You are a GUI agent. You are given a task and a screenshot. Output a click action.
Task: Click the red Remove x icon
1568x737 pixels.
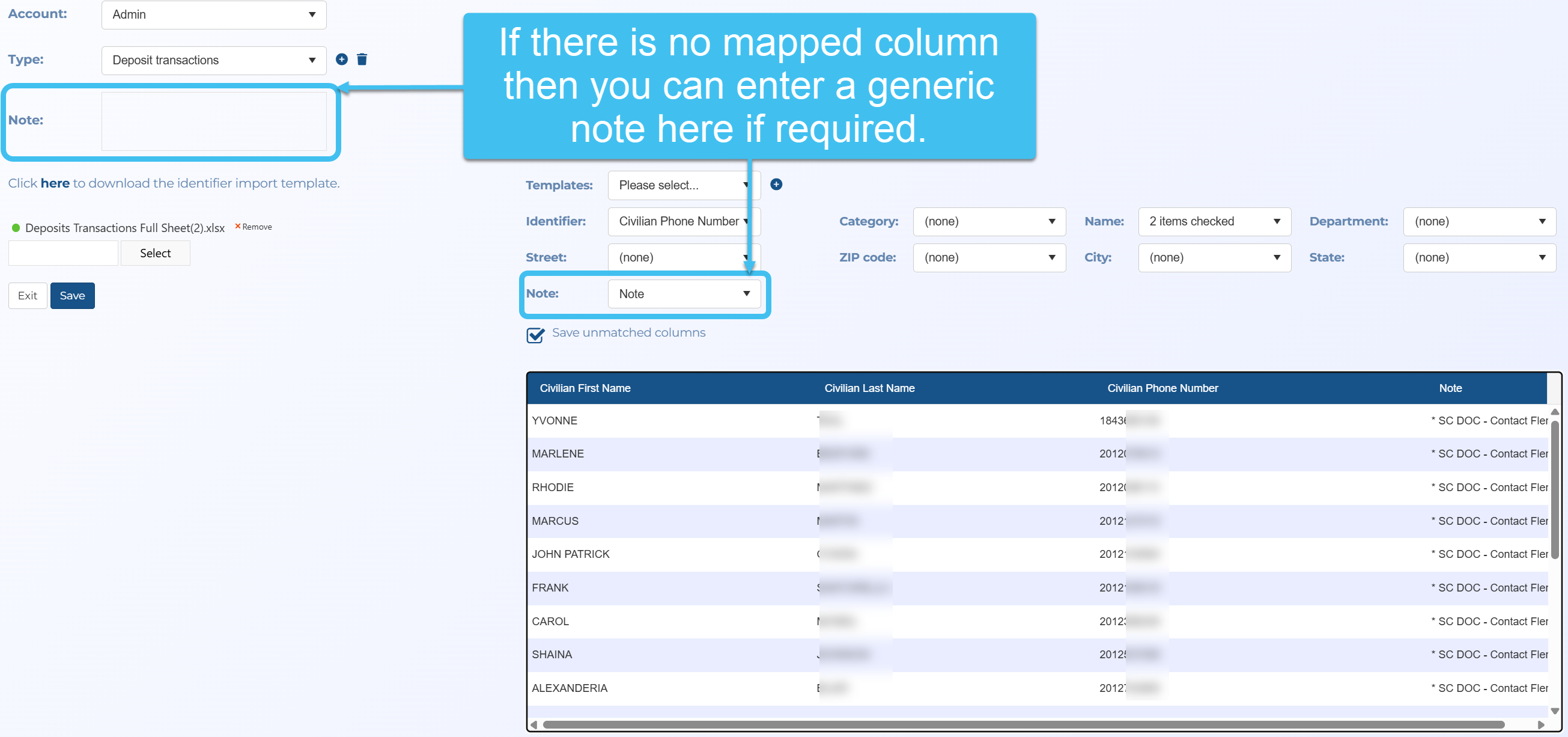click(237, 226)
